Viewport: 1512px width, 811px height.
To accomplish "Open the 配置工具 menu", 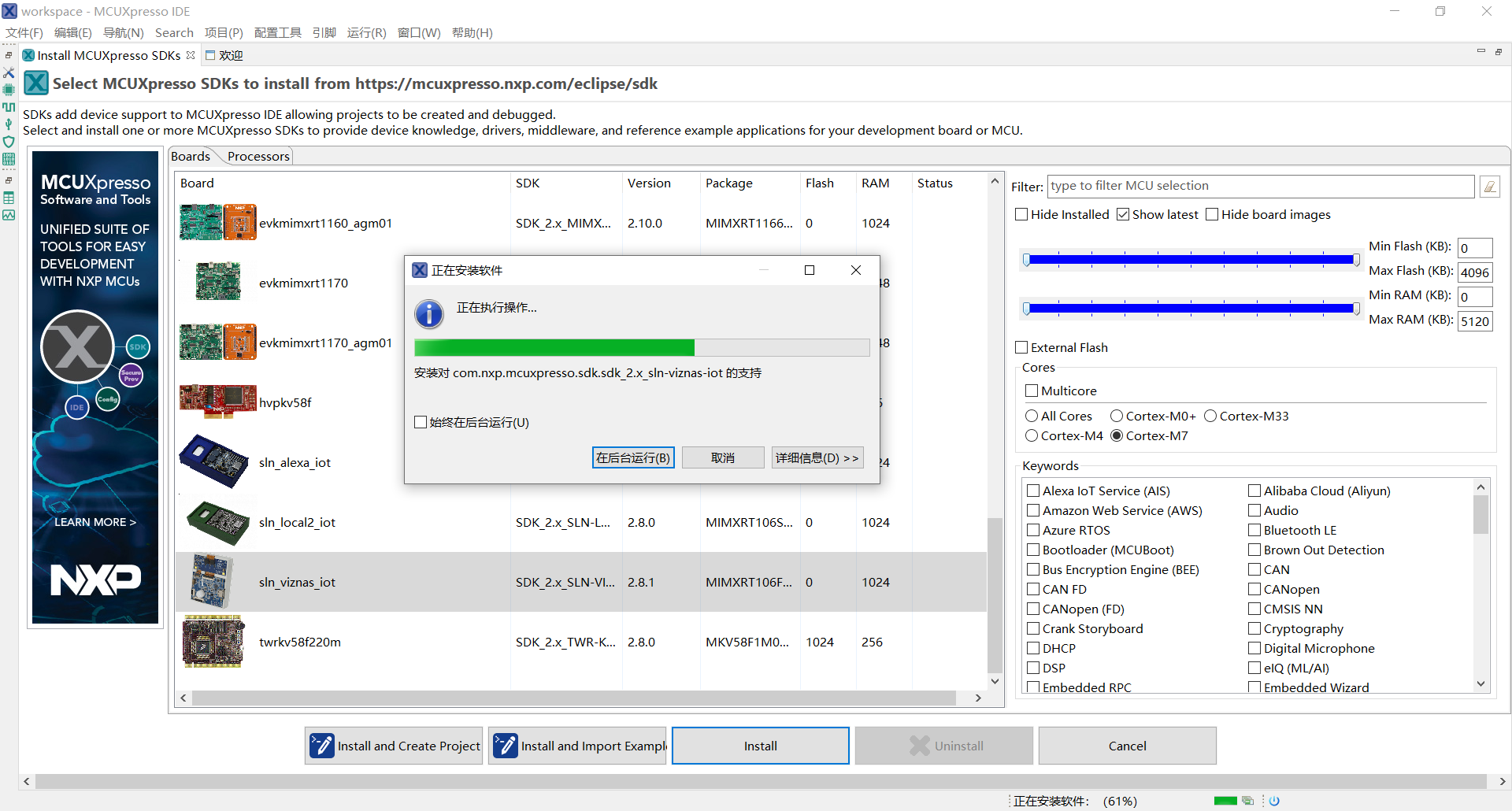I will (x=278, y=32).
